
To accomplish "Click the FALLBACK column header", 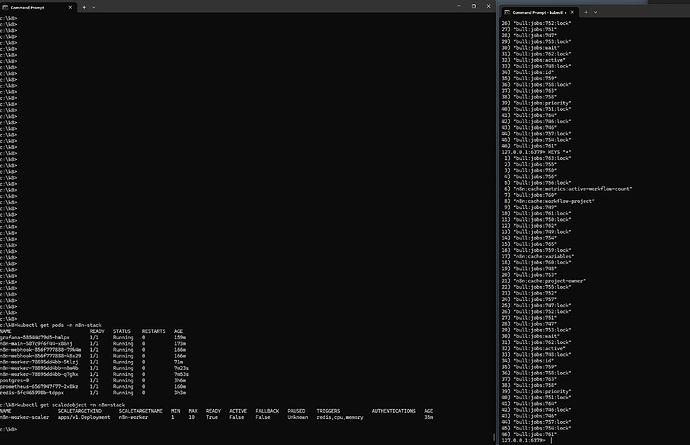I will point(267,411).
